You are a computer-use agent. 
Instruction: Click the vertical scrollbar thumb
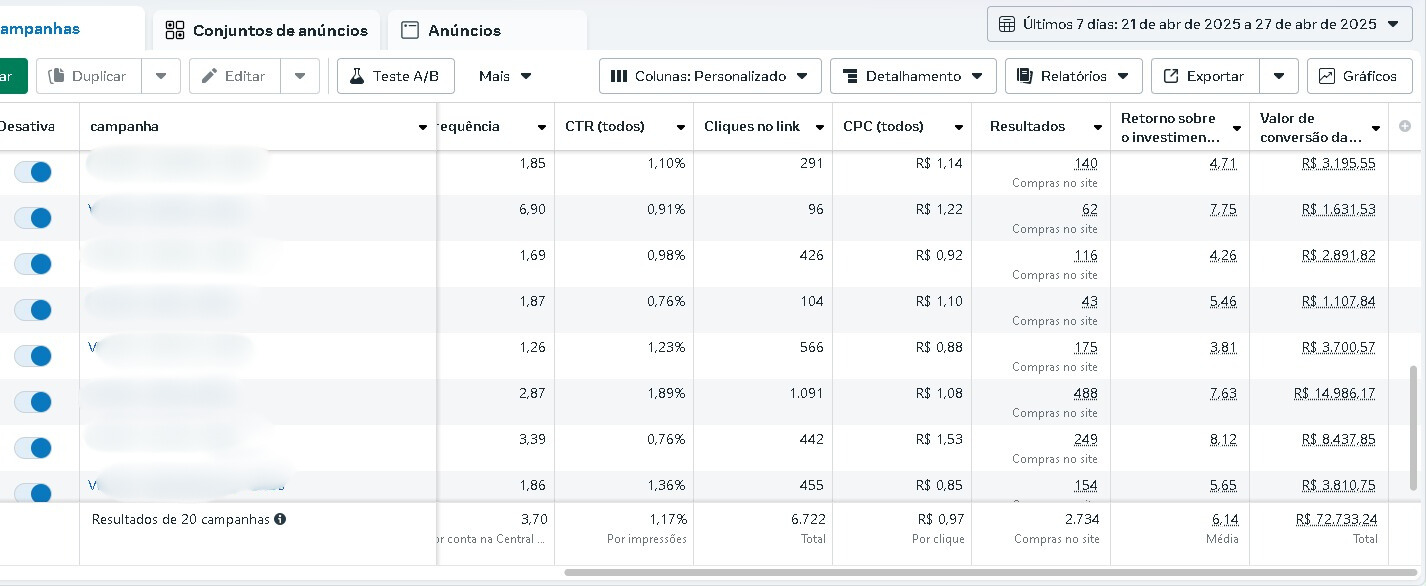tap(1413, 427)
